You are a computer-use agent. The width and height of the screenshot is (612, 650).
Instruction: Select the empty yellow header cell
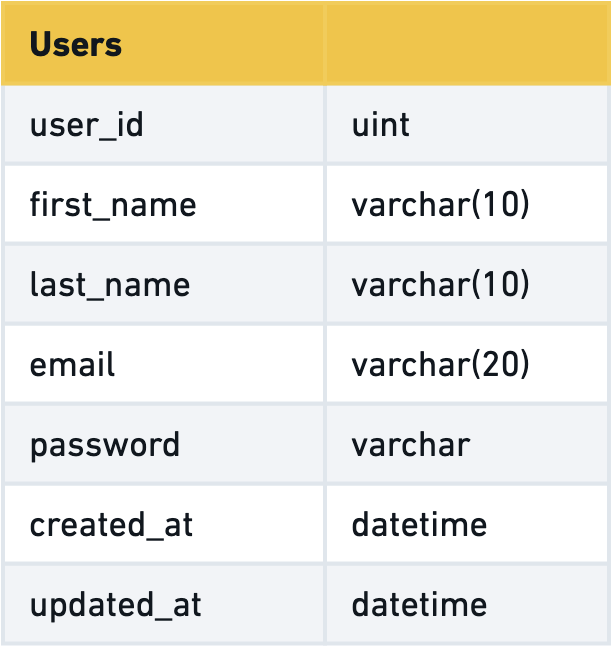(x=466, y=45)
